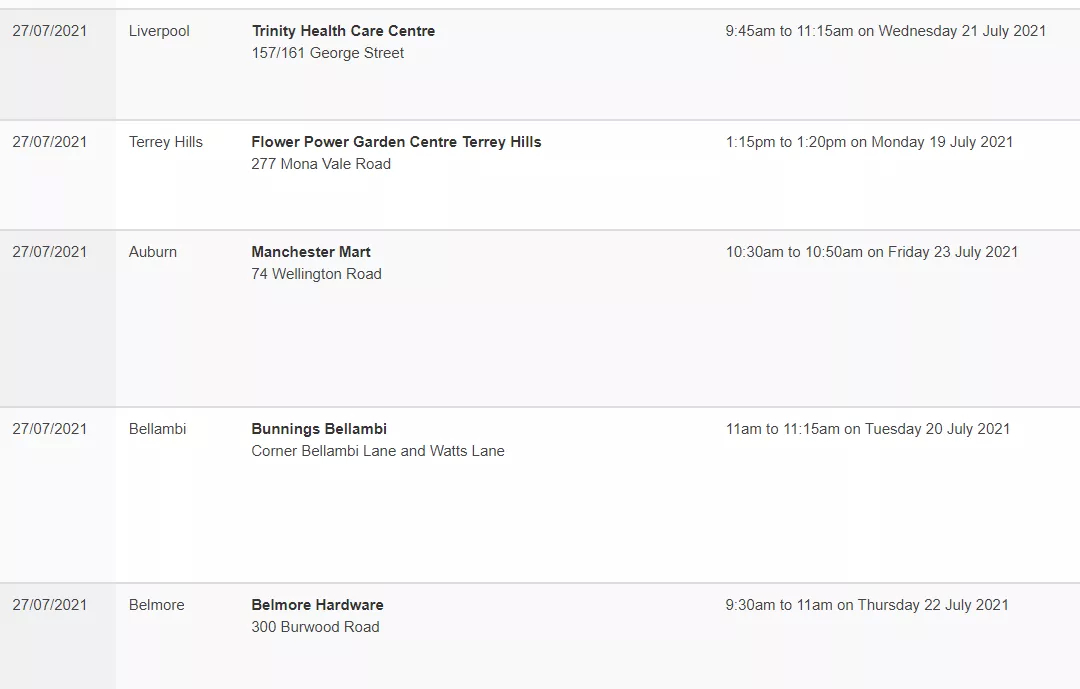Click the 300 Burwood Road address
This screenshot has width=1080, height=689.
click(315, 627)
